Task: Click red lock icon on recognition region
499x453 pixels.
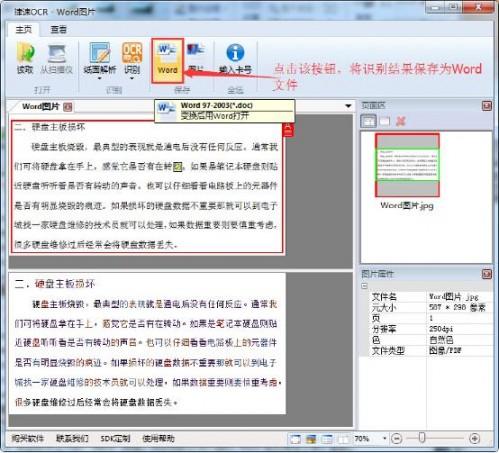Action: [288, 130]
